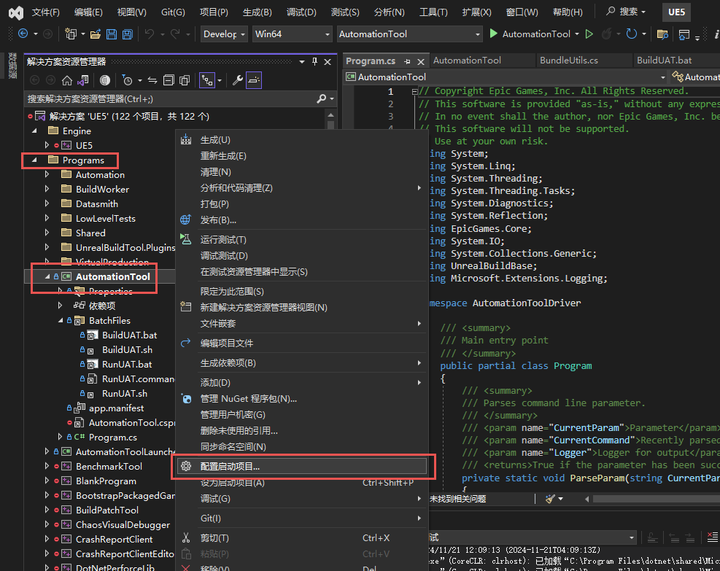
Task: Open the Win64 platform dropdown
Action: coord(290,34)
